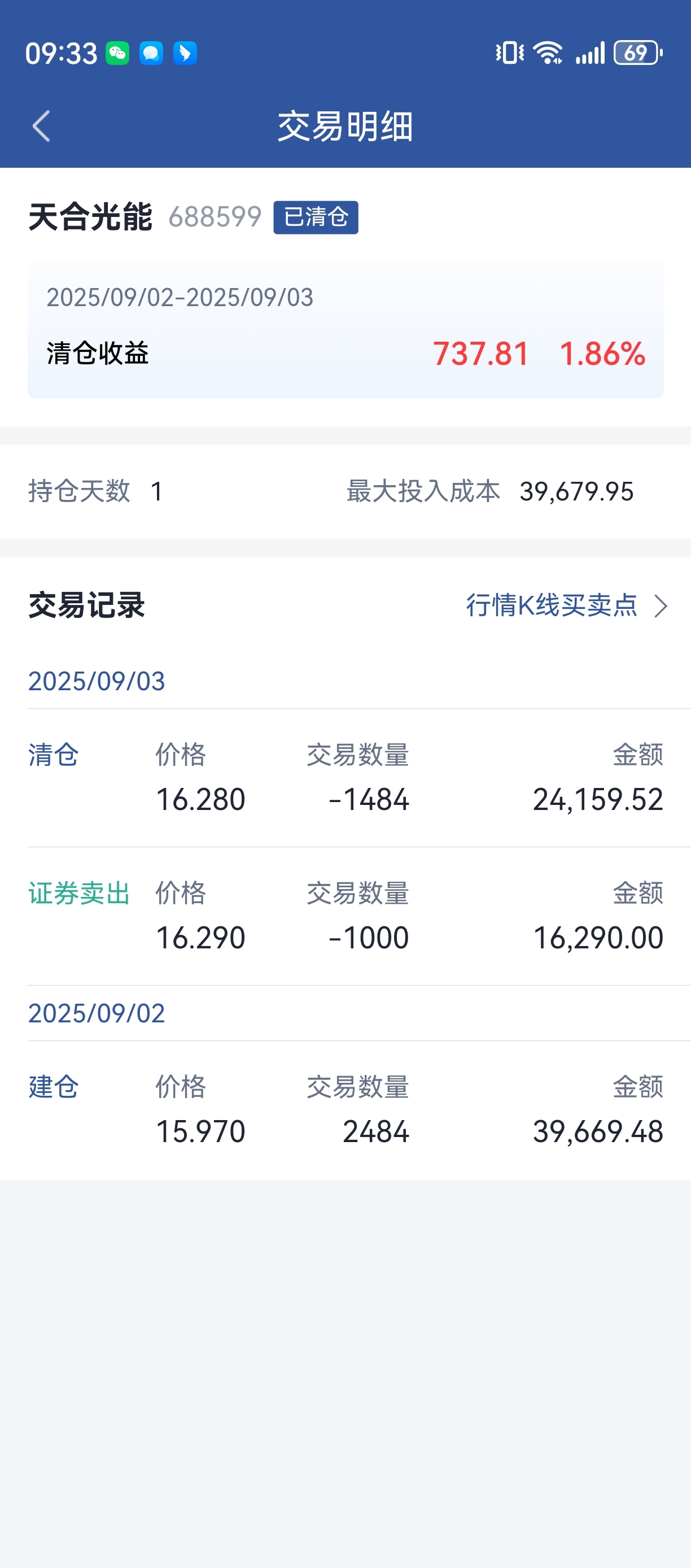Tap the battery level indicator
Viewport: 691px width, 1568px height.
638,53
